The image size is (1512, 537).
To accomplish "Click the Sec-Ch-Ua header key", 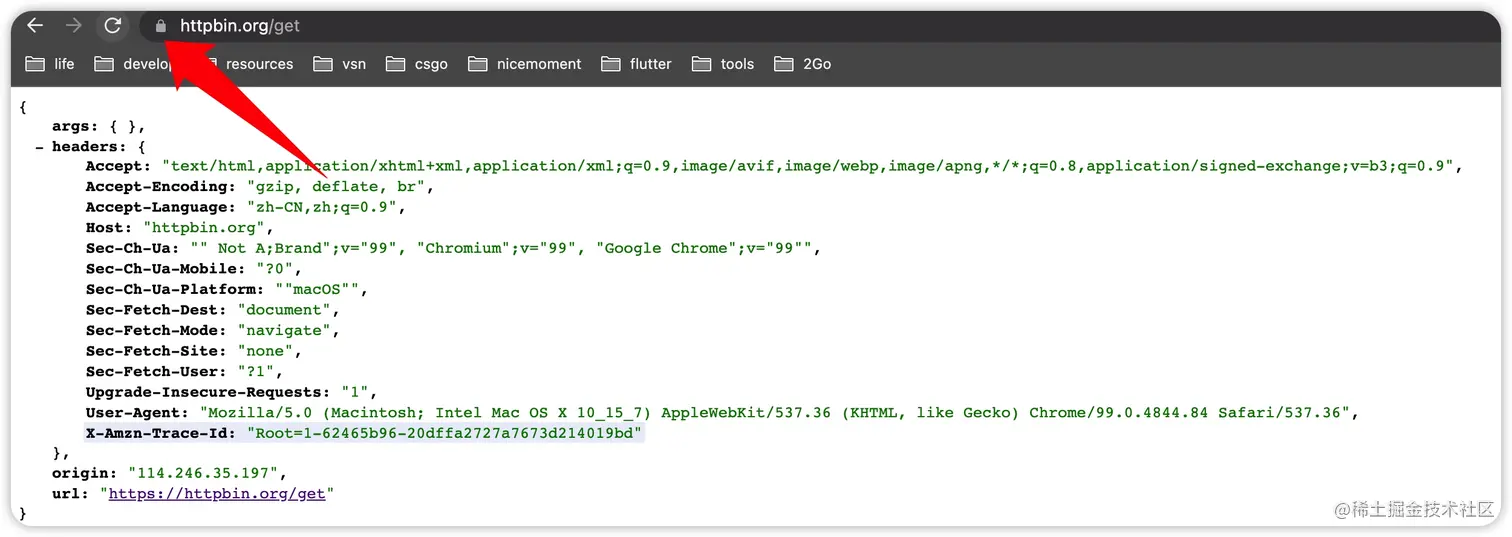I will [131, 249].
